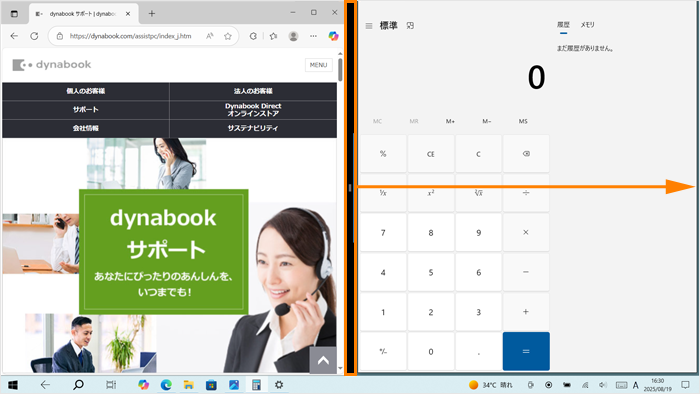Click digit 4 on Calculator
Image resolution: width=700 pixels, height=394 pixels.
coord(383,272)
